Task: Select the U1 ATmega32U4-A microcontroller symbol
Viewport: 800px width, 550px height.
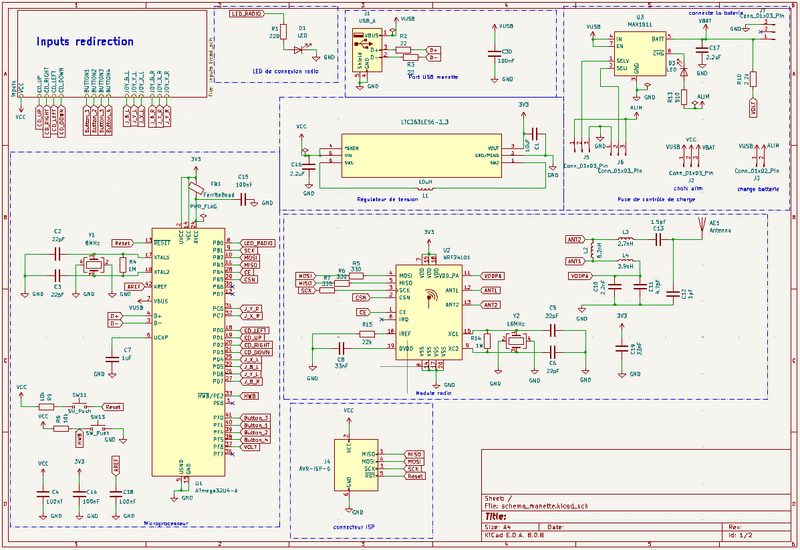Action: 188,352
